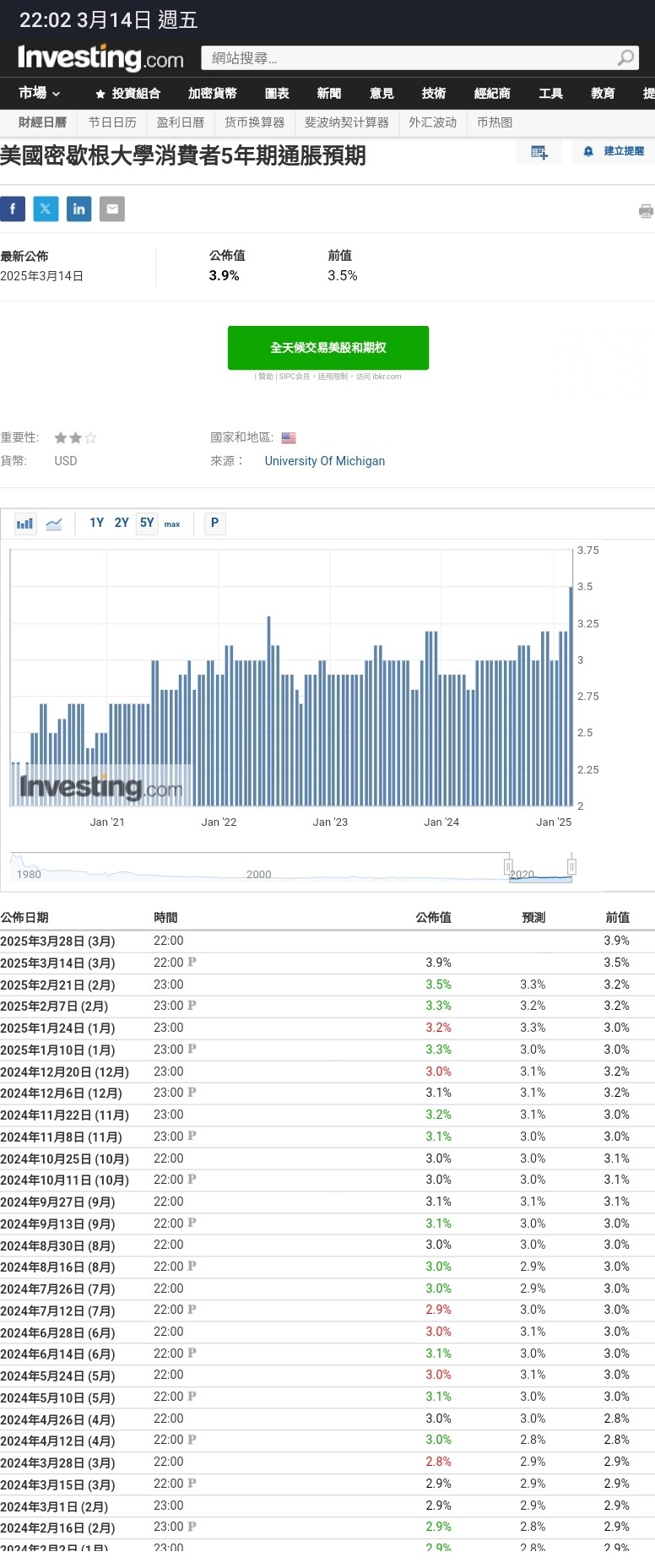655x1568 pixels.
Task: Share the page on LinkedIn
Action: click(78, 209)
